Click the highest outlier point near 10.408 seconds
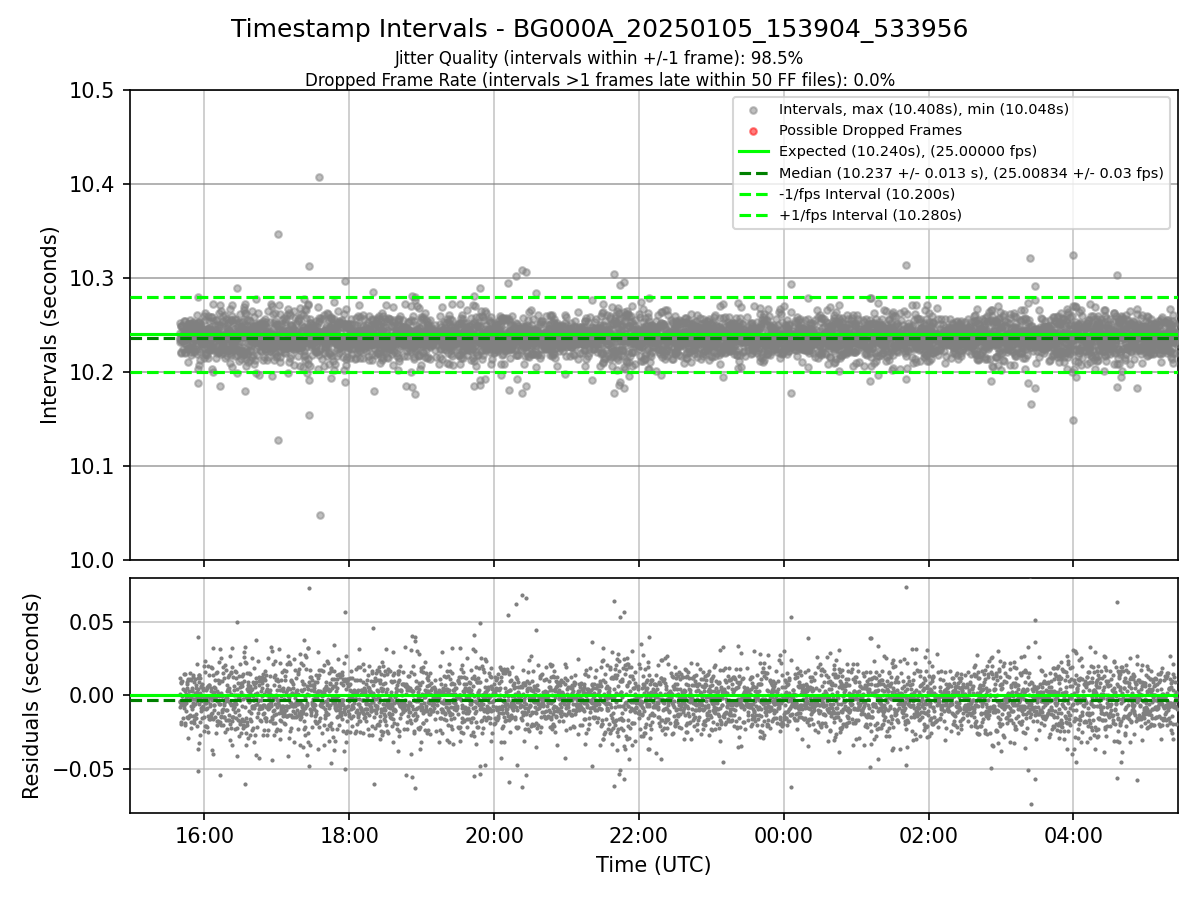 [x=319, y=177]
